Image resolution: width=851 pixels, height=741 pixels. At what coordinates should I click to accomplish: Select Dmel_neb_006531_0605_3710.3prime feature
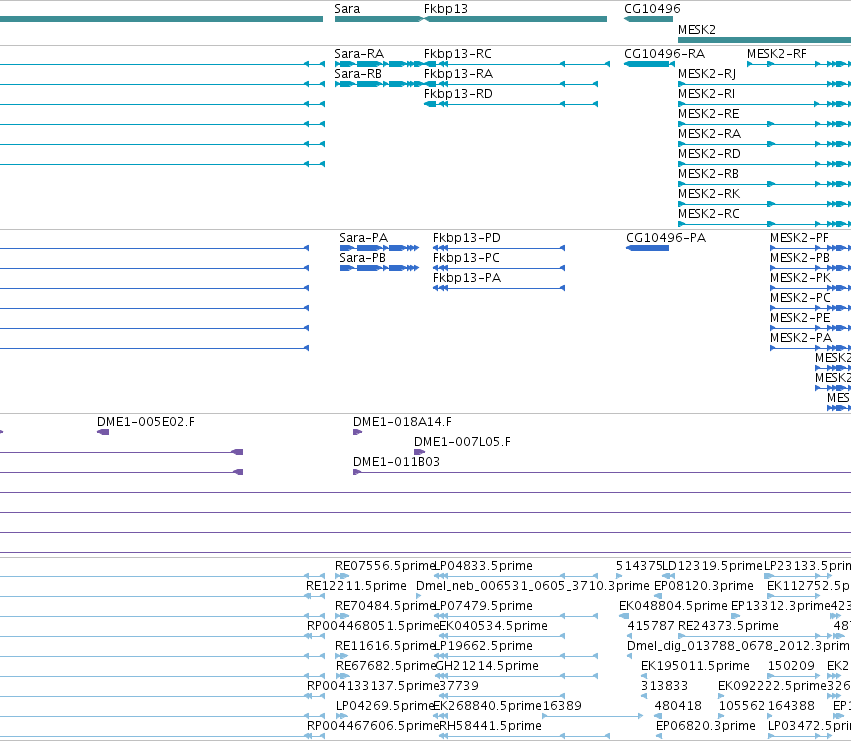click(418, 596)
